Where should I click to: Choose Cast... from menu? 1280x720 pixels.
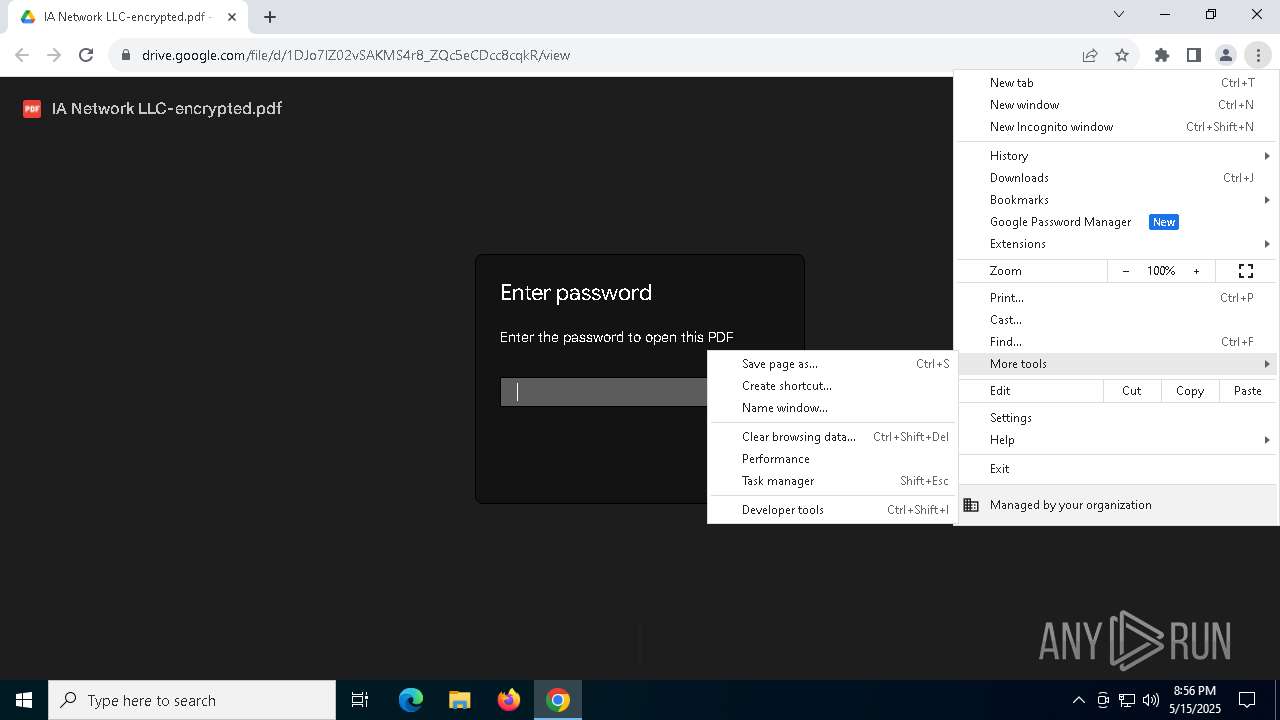(1116, 320)
